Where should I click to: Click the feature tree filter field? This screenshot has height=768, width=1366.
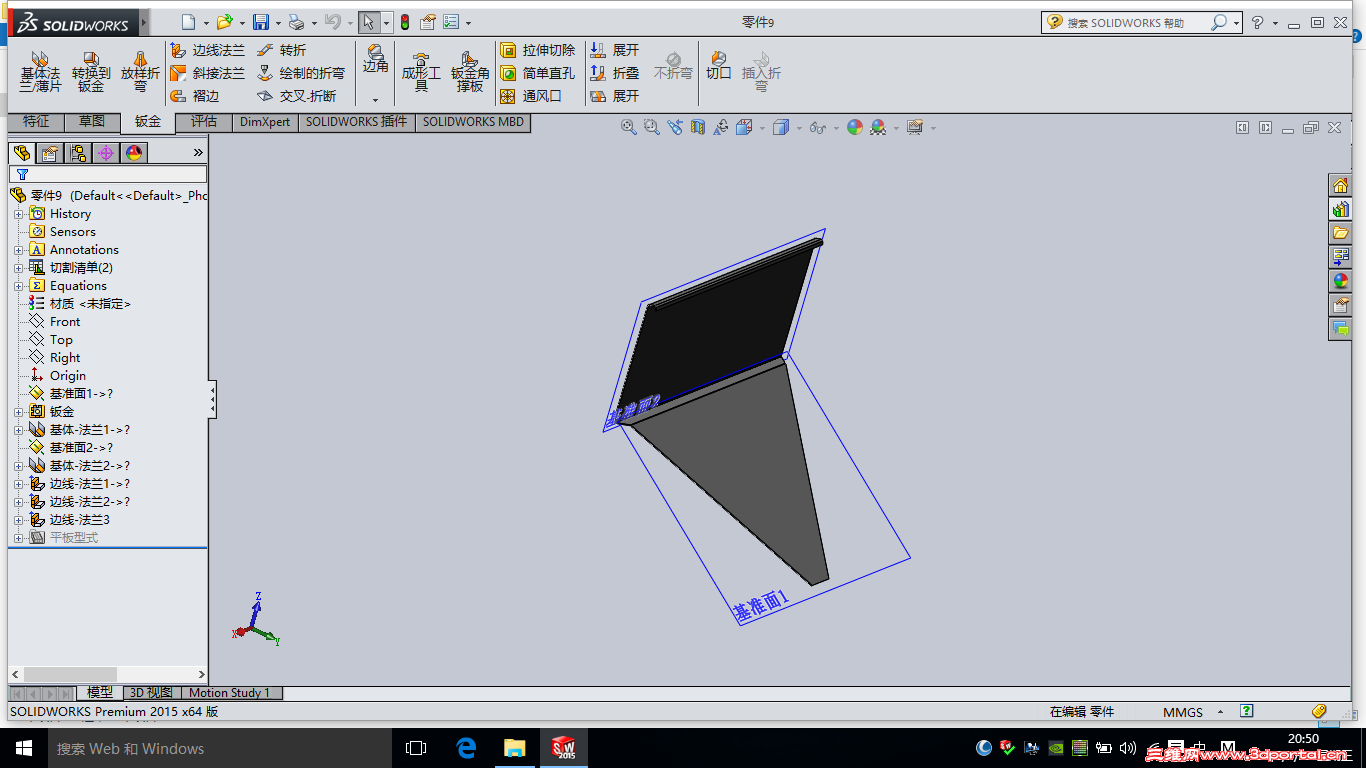tap(108, 174)
